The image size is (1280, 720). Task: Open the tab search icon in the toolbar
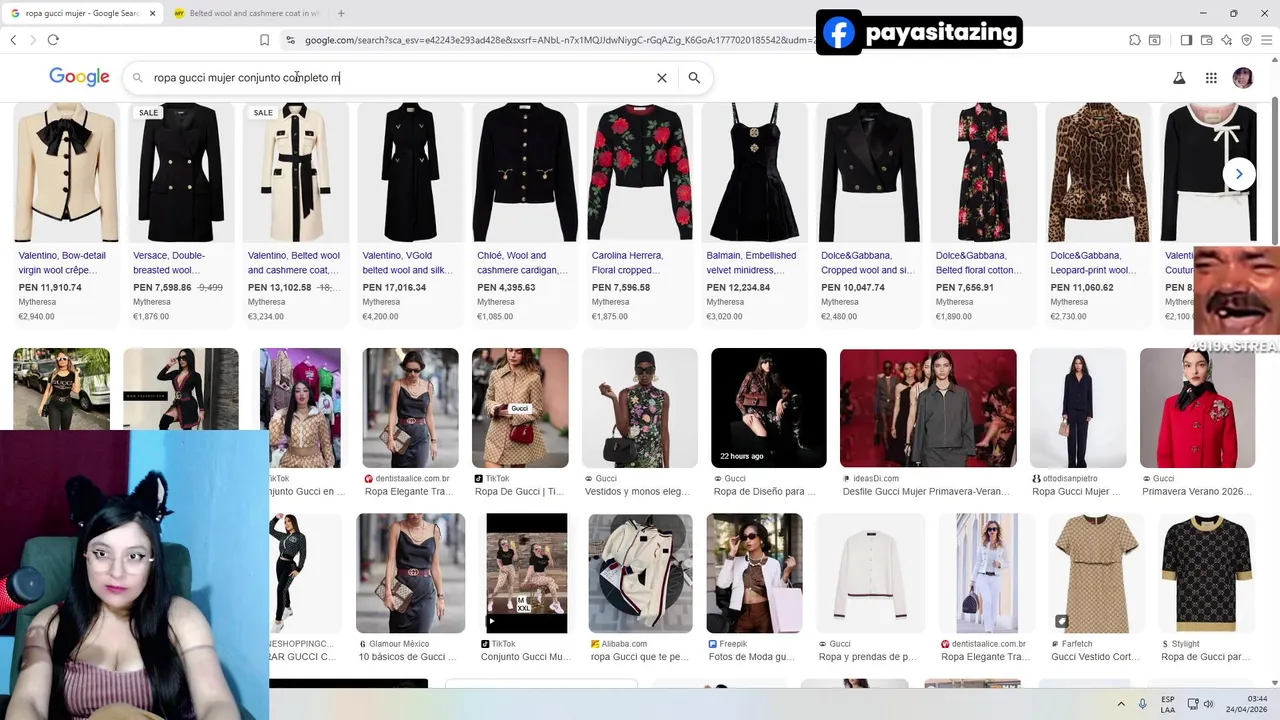[1155, 40]
